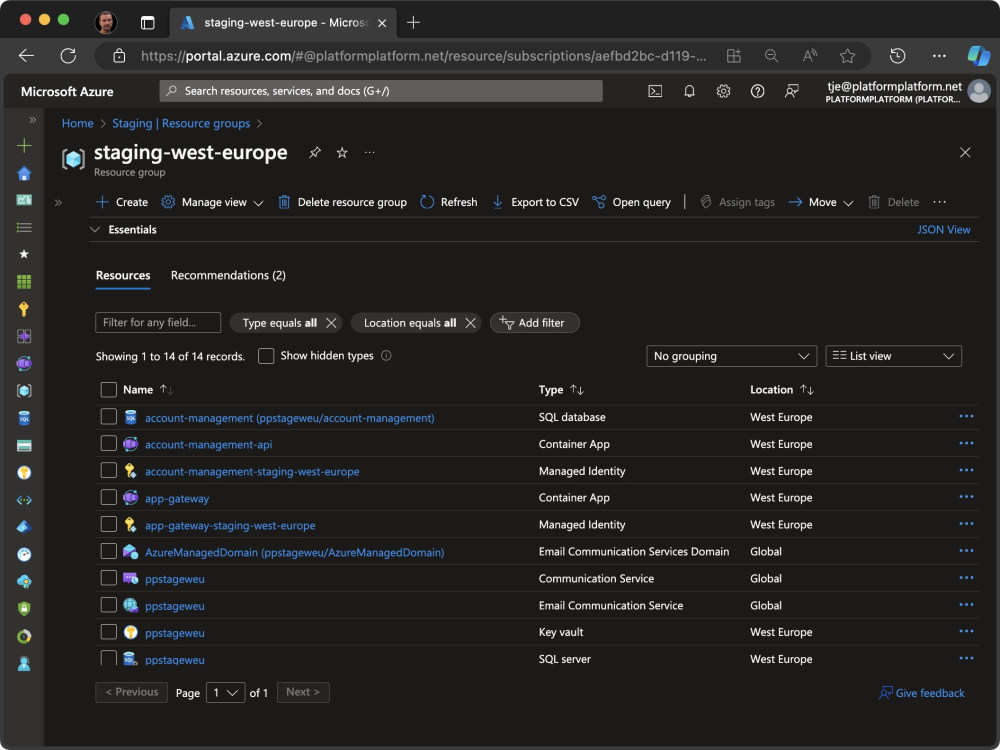Open the List view dropdown

point(893,356)
